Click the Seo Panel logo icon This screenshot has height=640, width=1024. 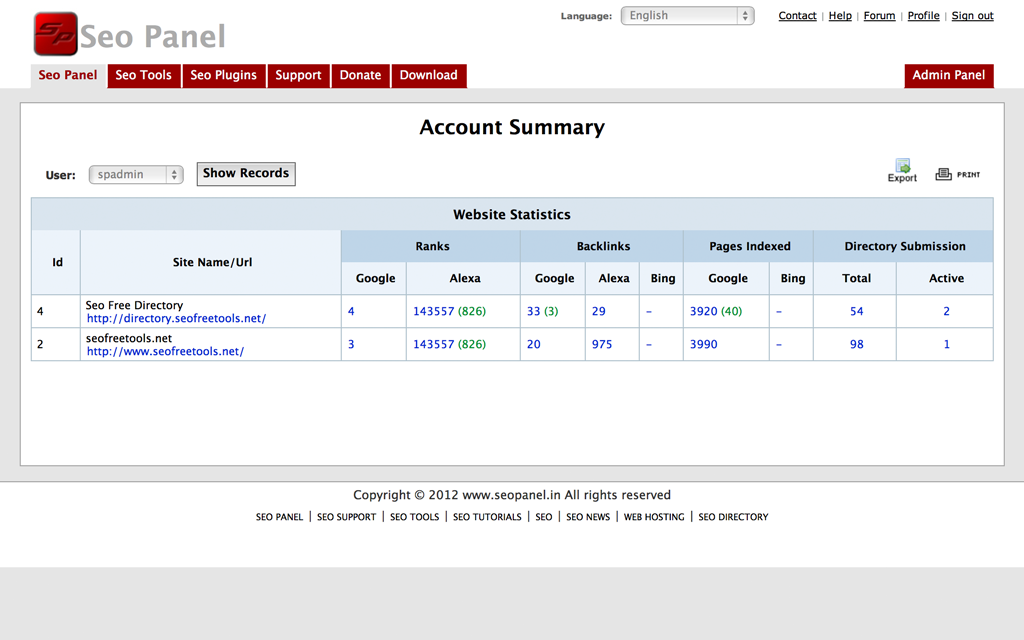pyautogui.click(x=56, y=34)
